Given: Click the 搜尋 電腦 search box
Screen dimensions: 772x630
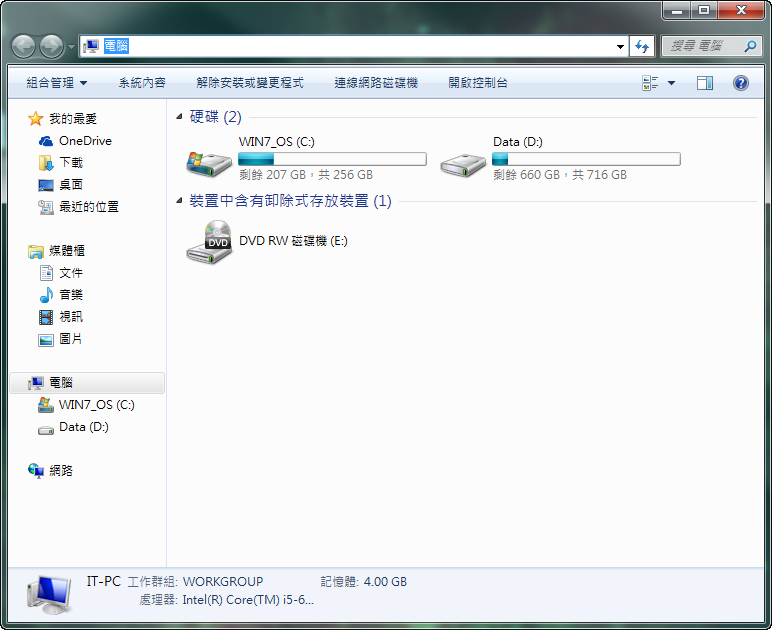Looking at the screenshot, I should 700,46.
